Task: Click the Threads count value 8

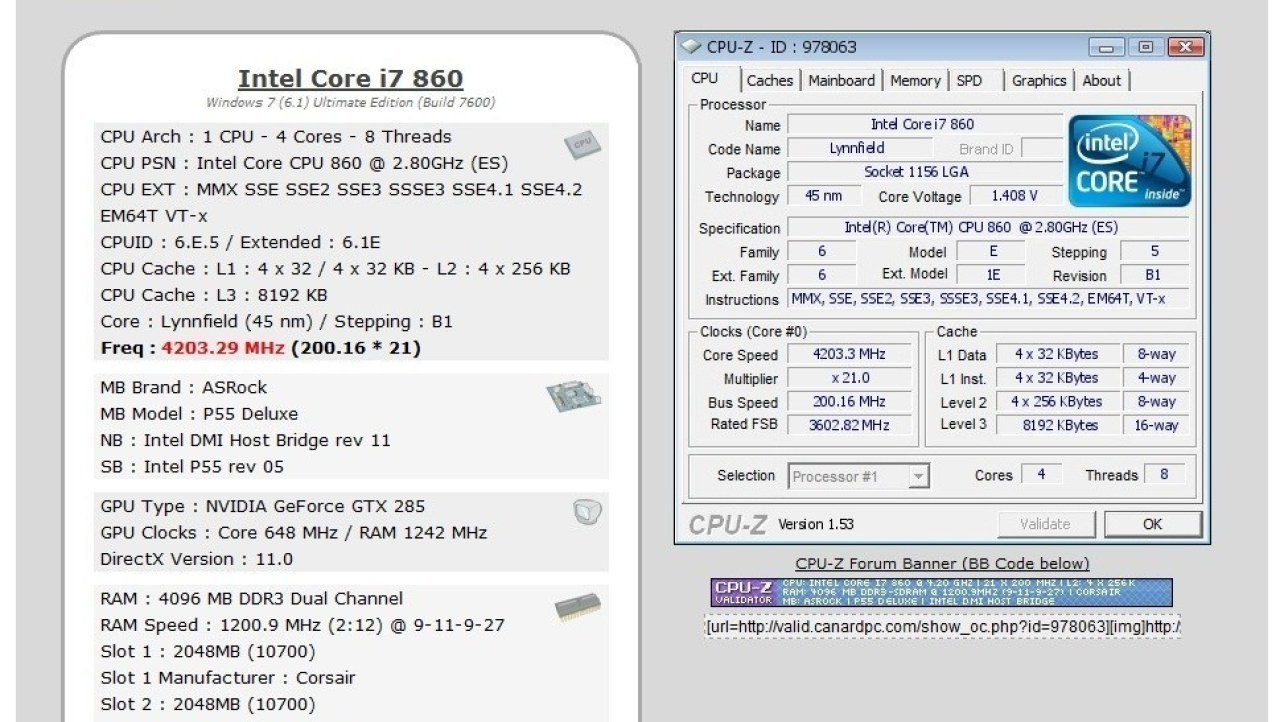Action: 1164,475
